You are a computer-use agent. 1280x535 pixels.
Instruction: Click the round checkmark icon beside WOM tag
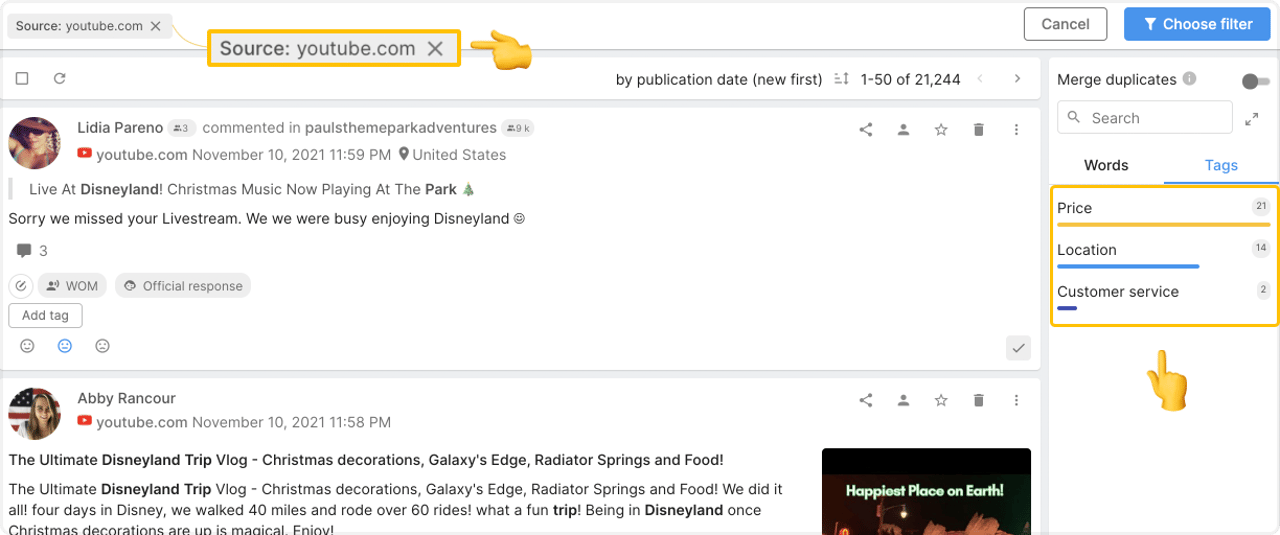pos(21,286)
